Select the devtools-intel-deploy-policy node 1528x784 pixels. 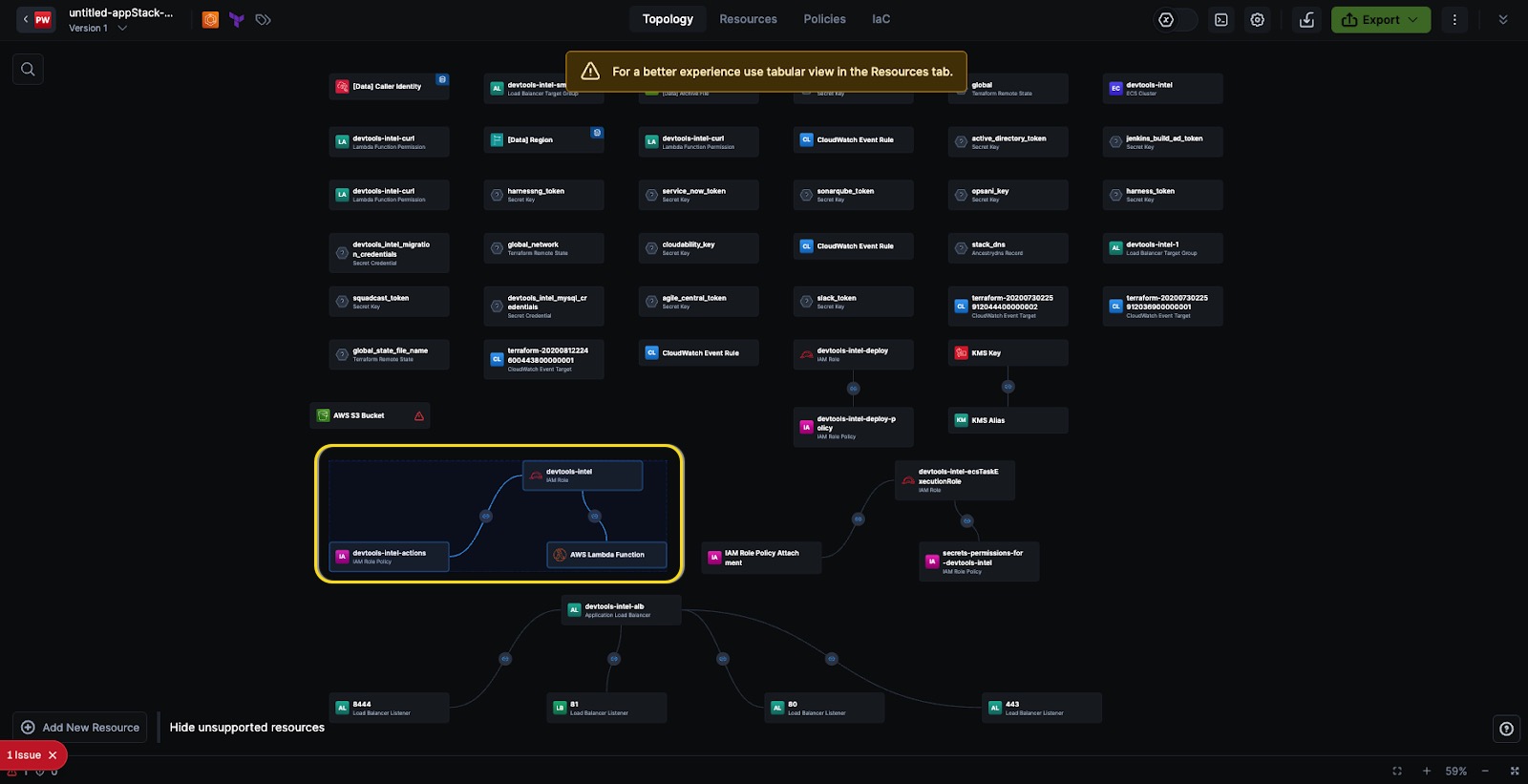coord(853,427)
